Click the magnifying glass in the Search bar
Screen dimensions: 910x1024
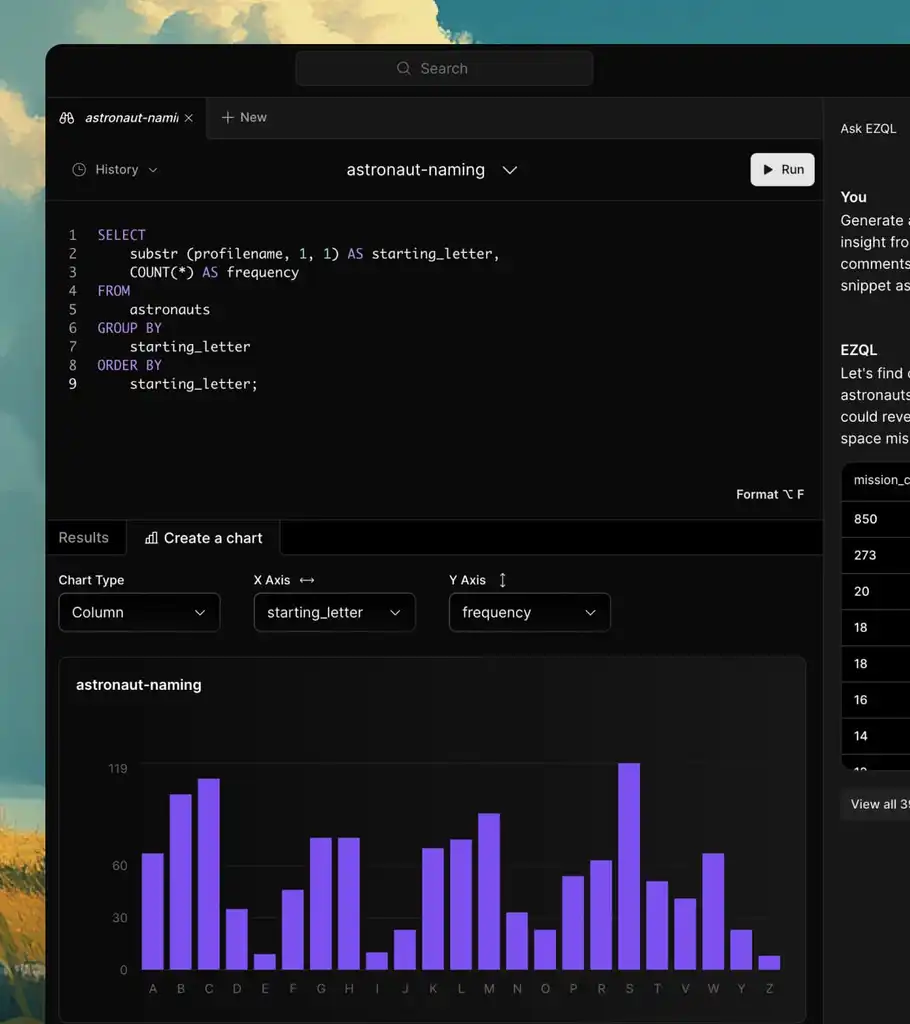(403, 68)
